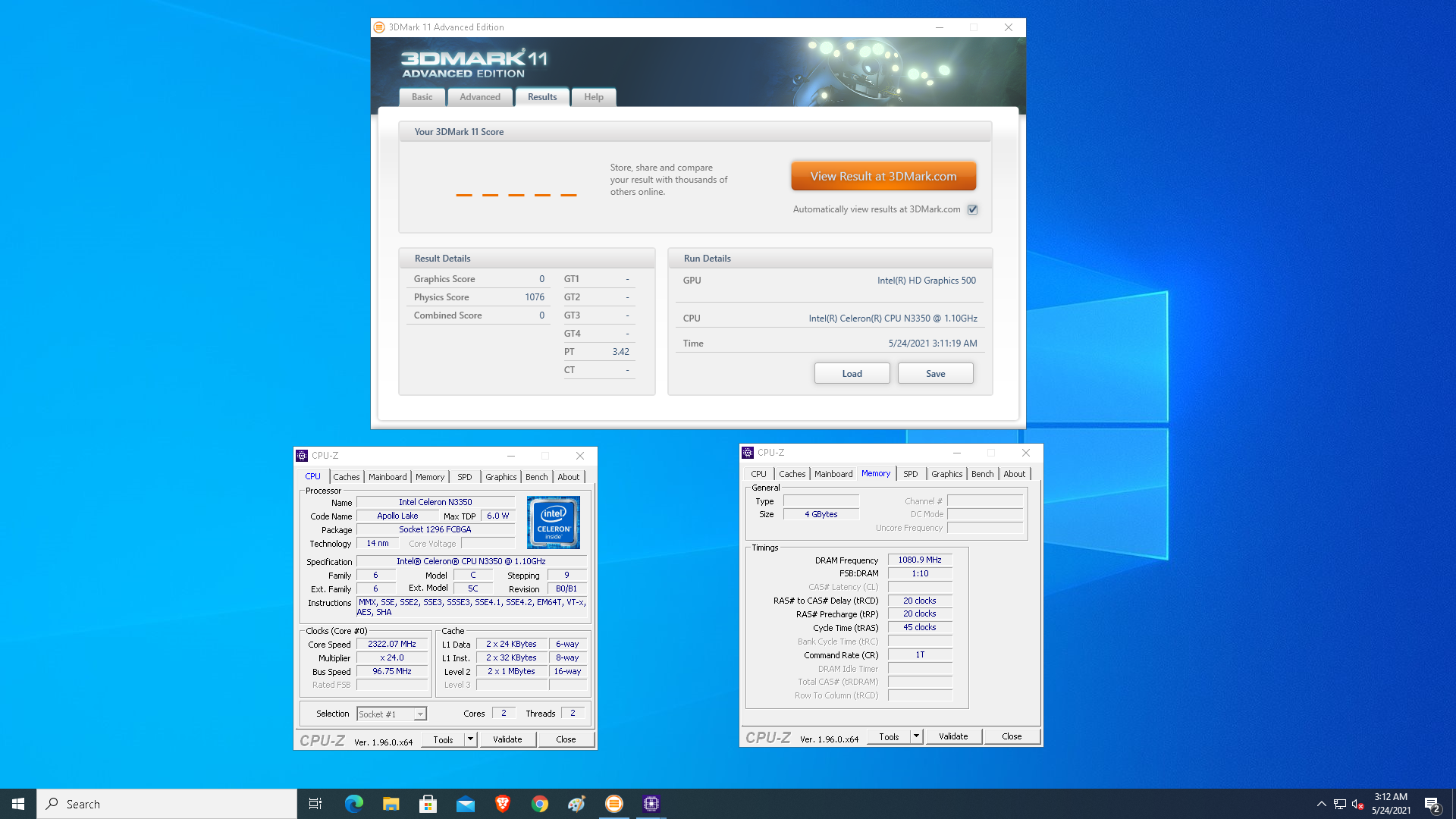Click the muted volume tray icon
Viewport: 1456px width, 819px height.
click(x=1358, y=804)
